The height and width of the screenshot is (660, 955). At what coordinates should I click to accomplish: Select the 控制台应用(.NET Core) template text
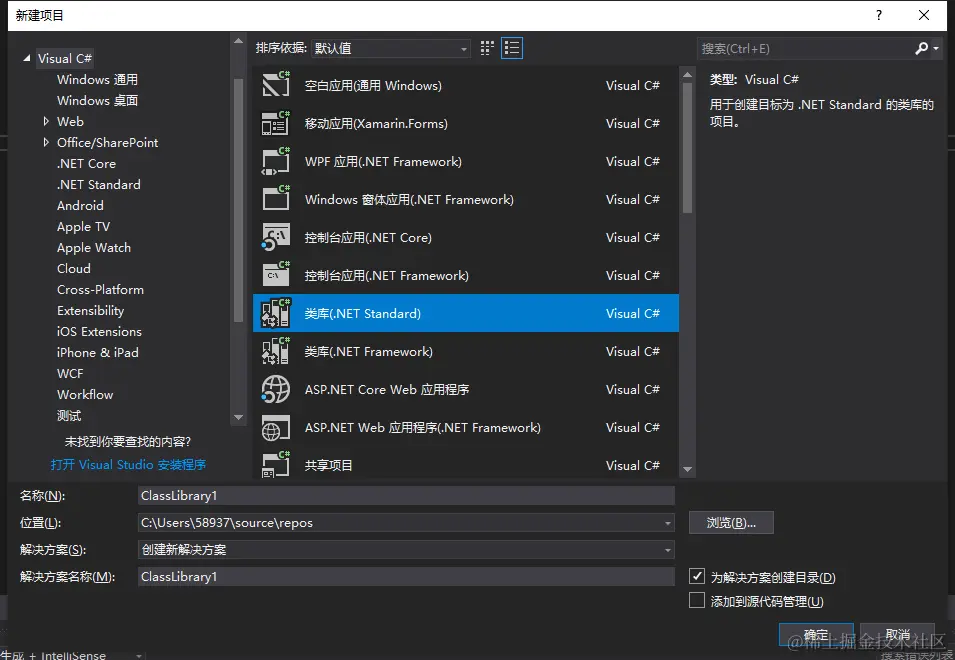368,237
